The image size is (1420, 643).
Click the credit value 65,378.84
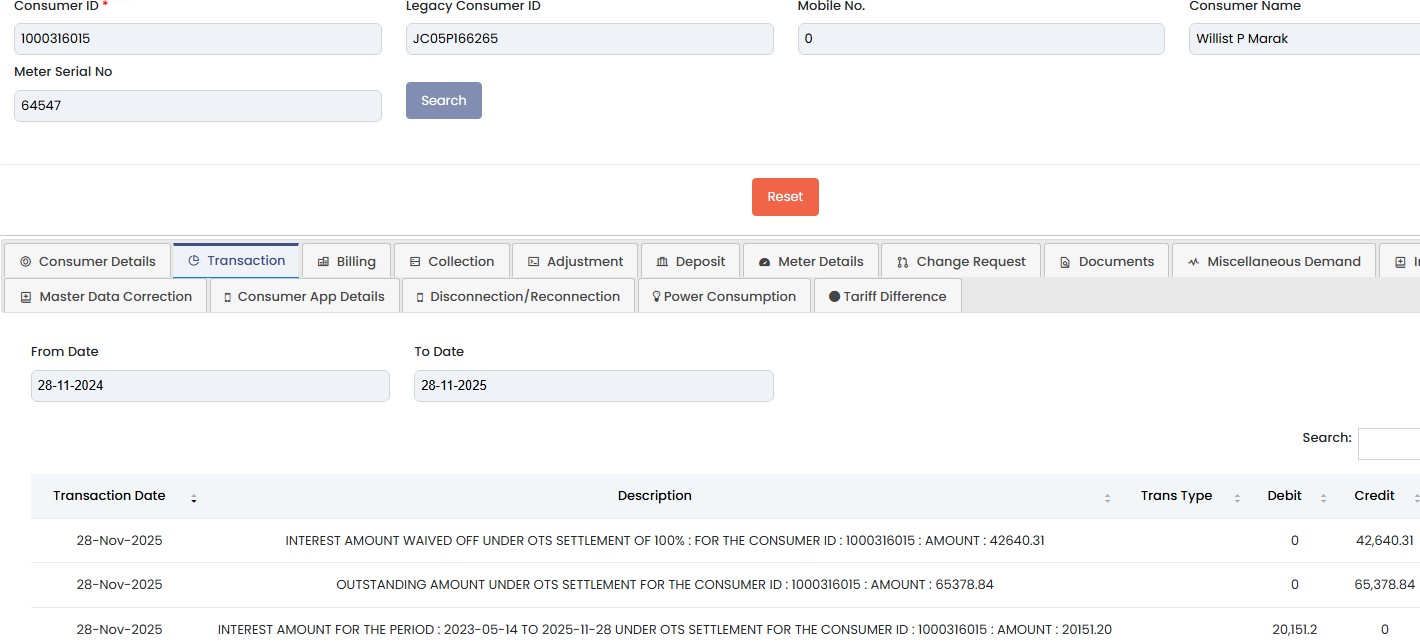tap(1385, 585)
